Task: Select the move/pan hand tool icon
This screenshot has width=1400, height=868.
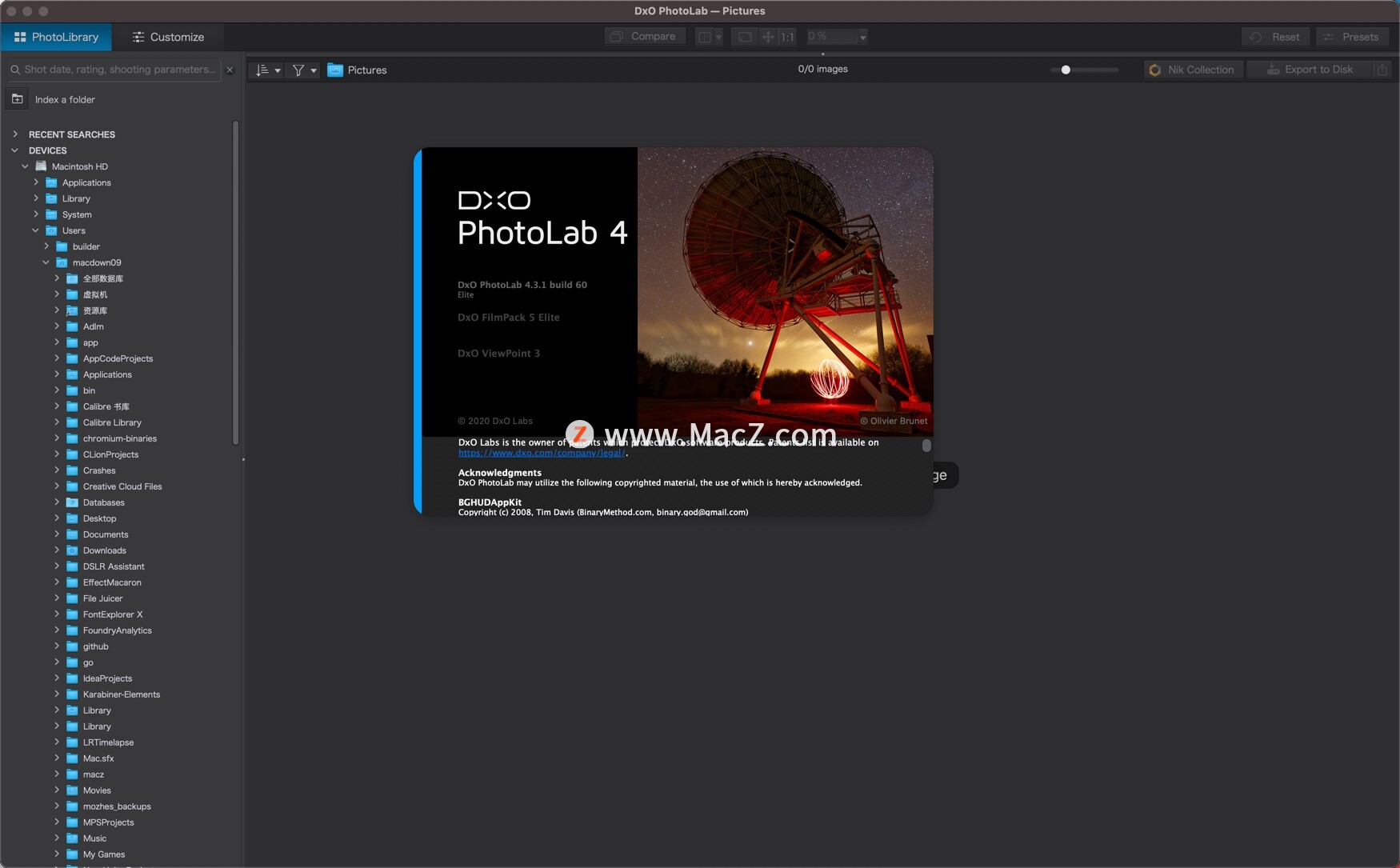Action: pyautogui.click(x=768, y=37)
